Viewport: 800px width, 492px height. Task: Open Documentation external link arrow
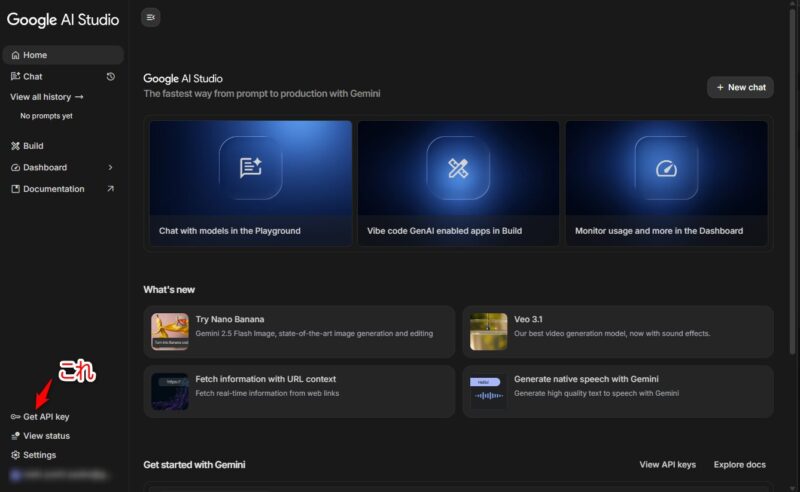[x=111, y=189]
